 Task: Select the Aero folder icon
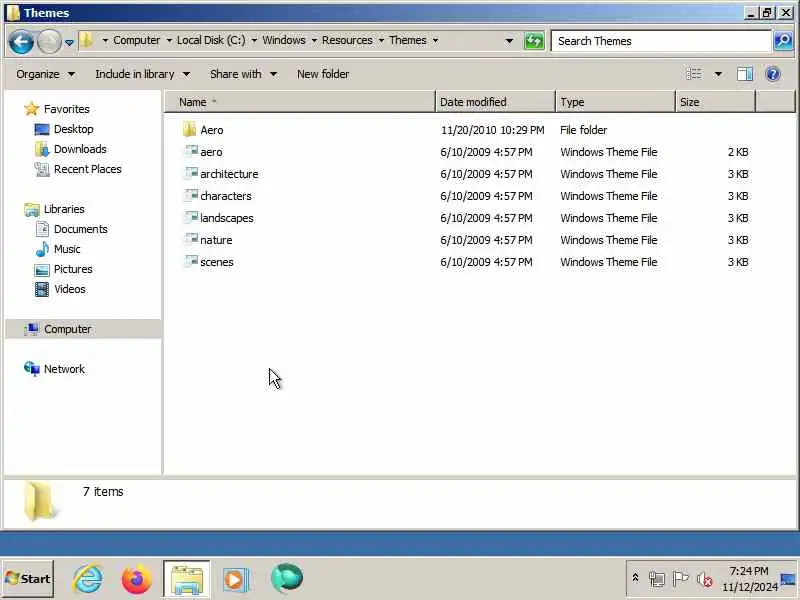189,130
